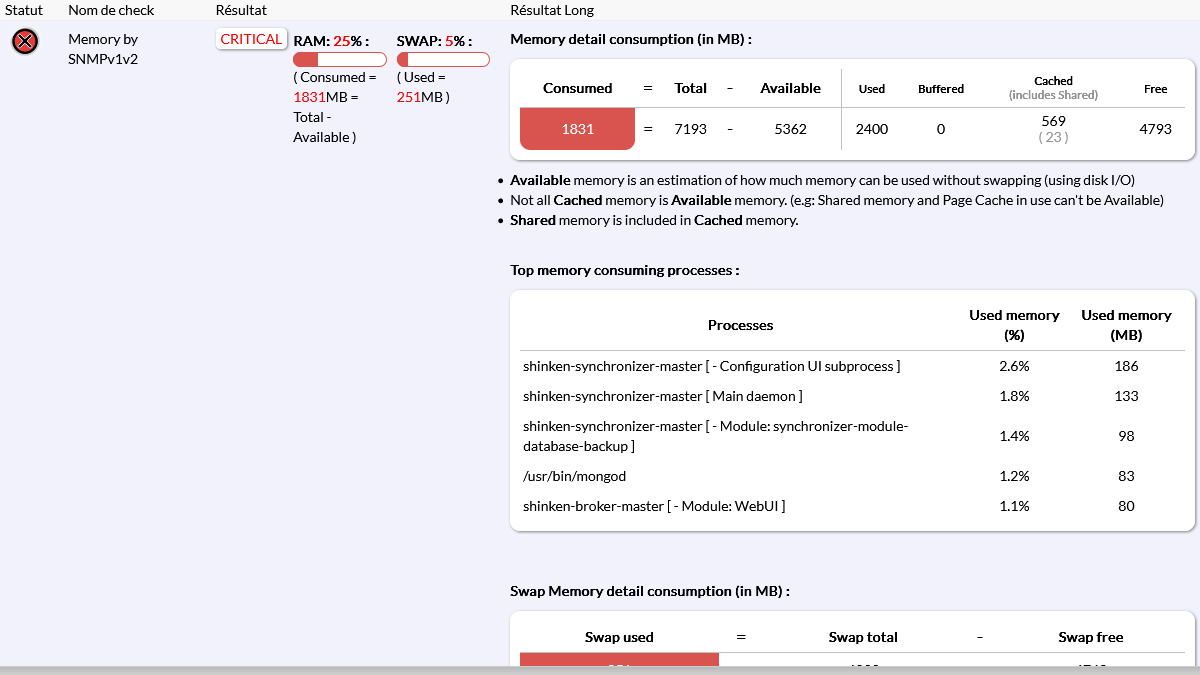This screenshot has height=675, width=1200.
Task: Click the SWAP usage progress bar
Action: (x=443, y=60)
